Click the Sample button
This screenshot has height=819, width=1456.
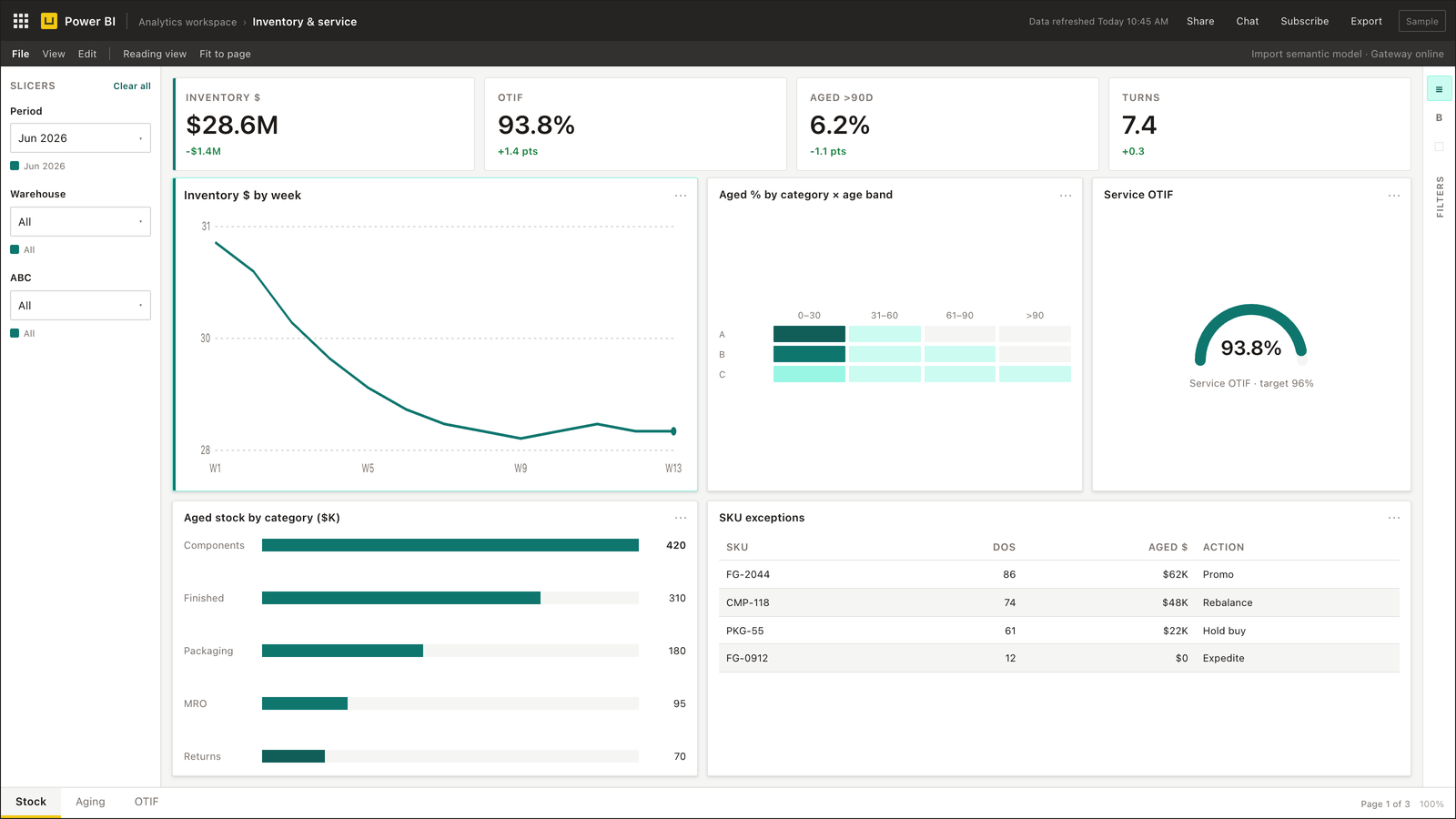tap(1422, 21)
